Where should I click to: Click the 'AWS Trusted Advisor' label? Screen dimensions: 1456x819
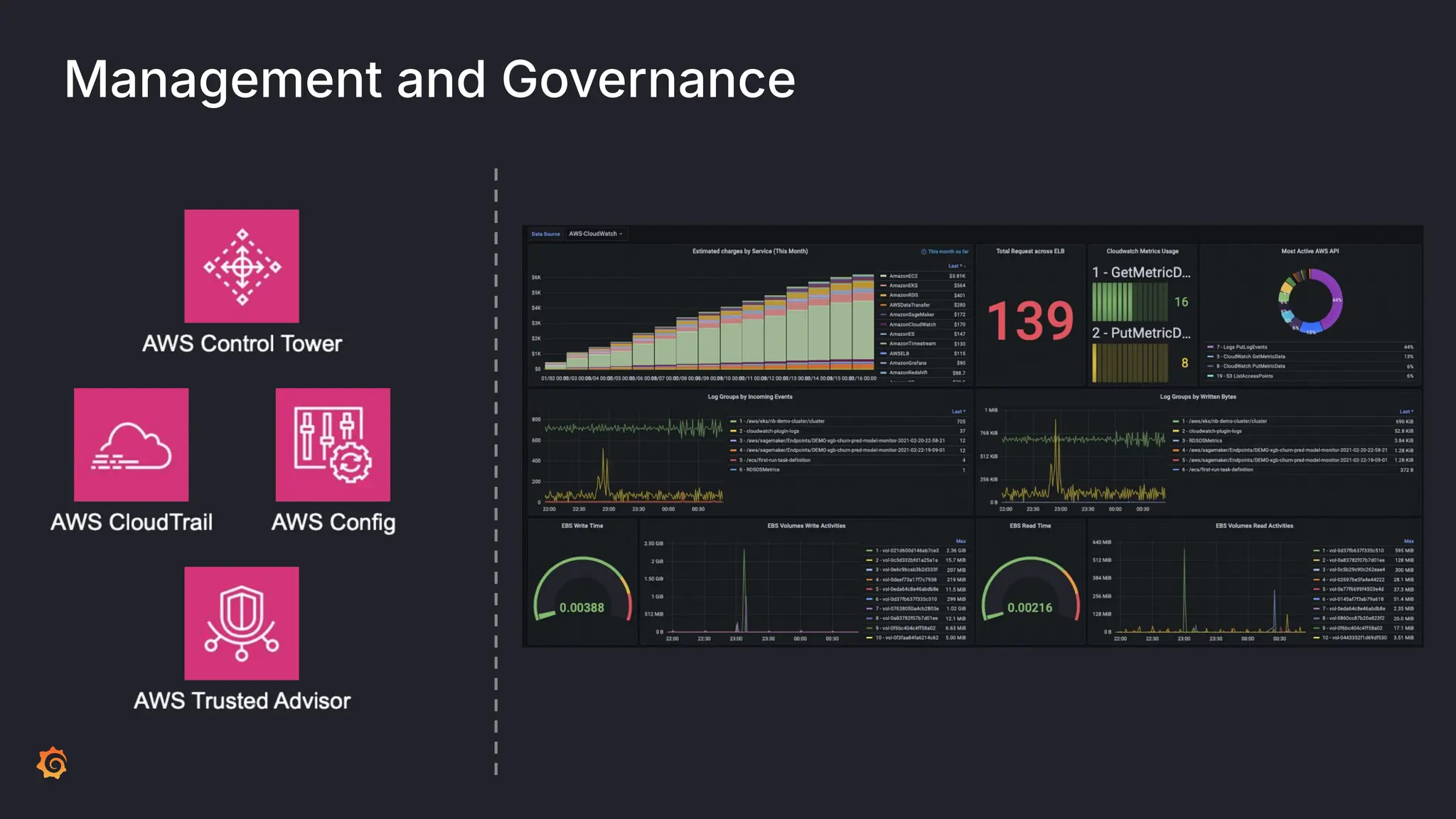(x=242, y=700)
